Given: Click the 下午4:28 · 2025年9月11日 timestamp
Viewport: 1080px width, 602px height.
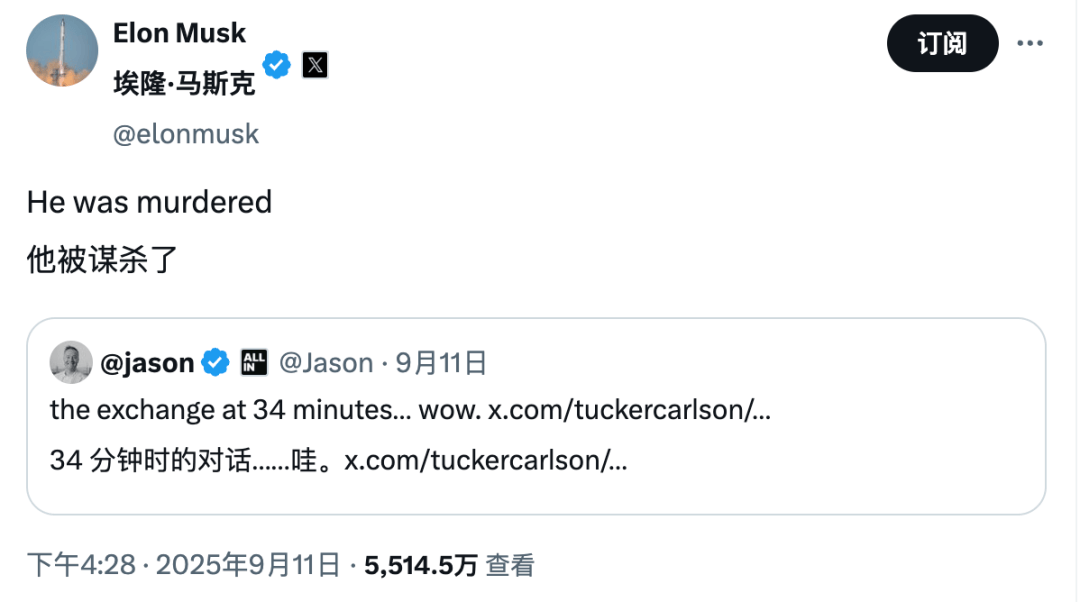Looking at the screenshot, I should (183, 565).
